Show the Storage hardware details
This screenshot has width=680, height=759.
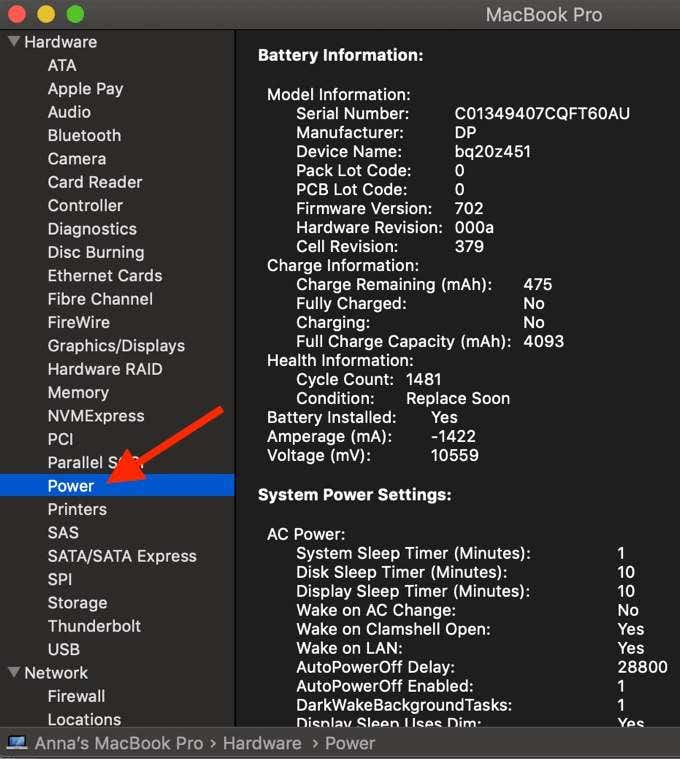point(77,603)
